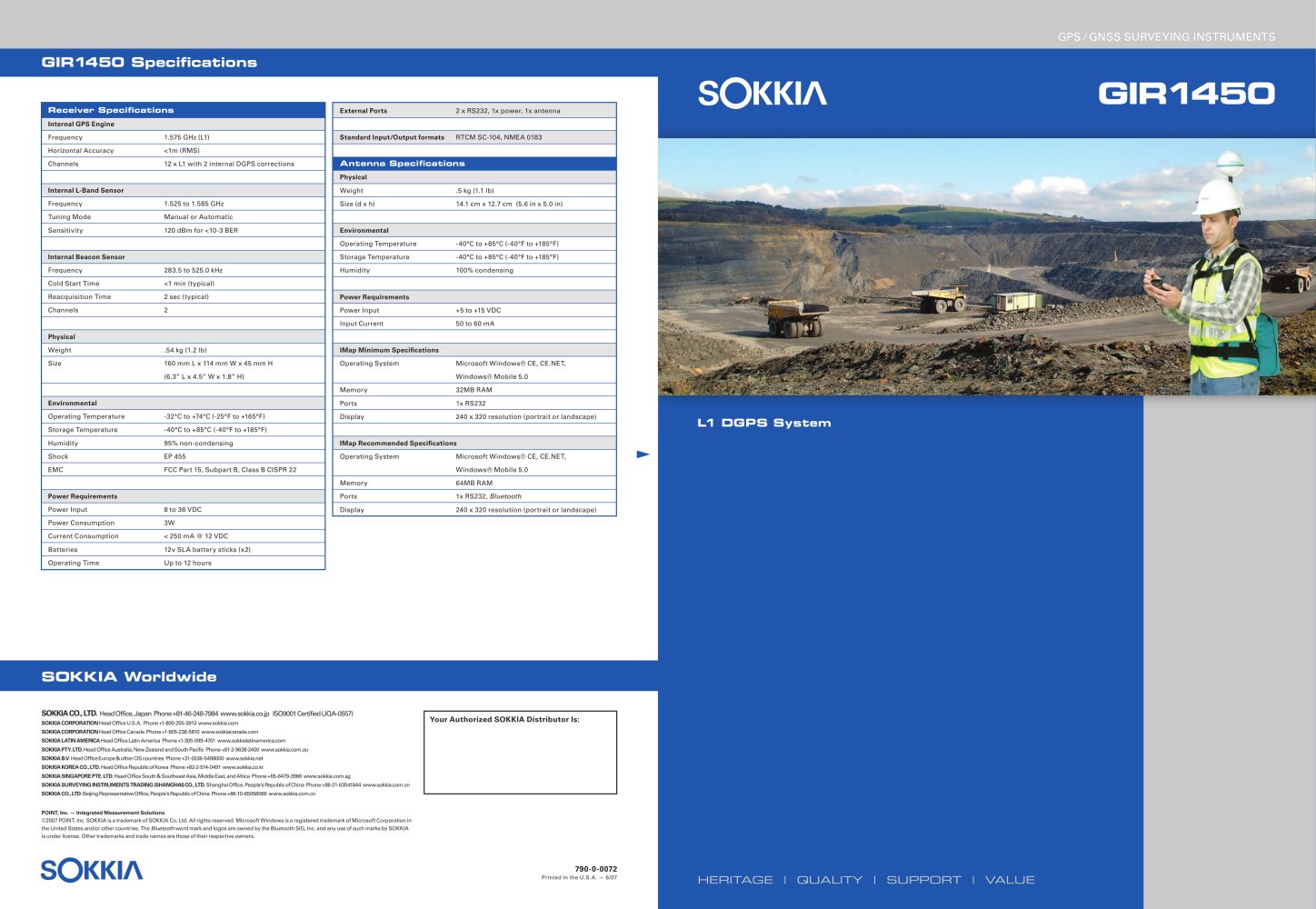Click the '32MB RAM' memory value
1316x909 pixels.
tap(474, 390)
